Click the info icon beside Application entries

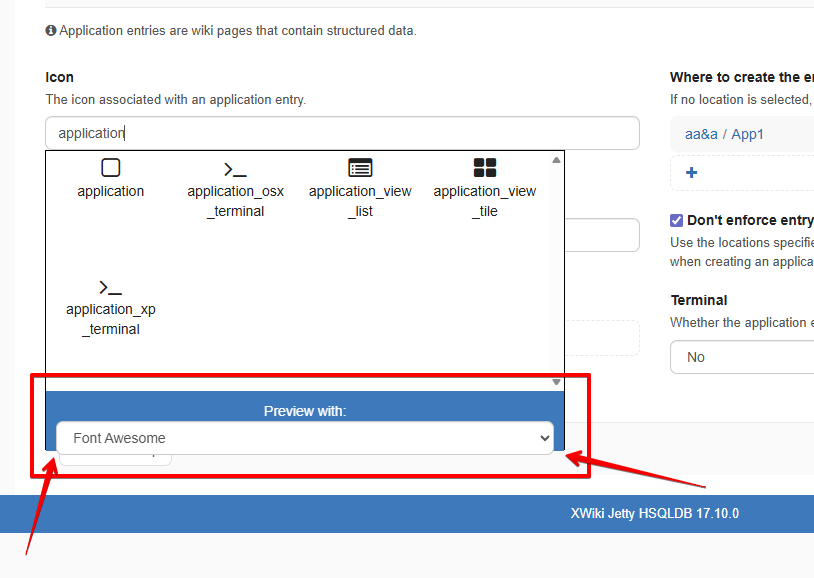click(x=51, y=31)
